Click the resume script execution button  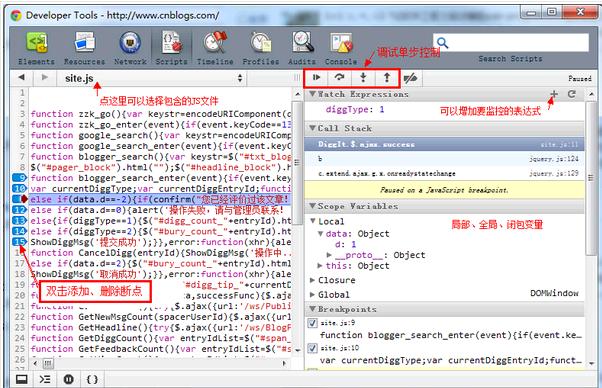pyautogui.click(x=316, y=78)
